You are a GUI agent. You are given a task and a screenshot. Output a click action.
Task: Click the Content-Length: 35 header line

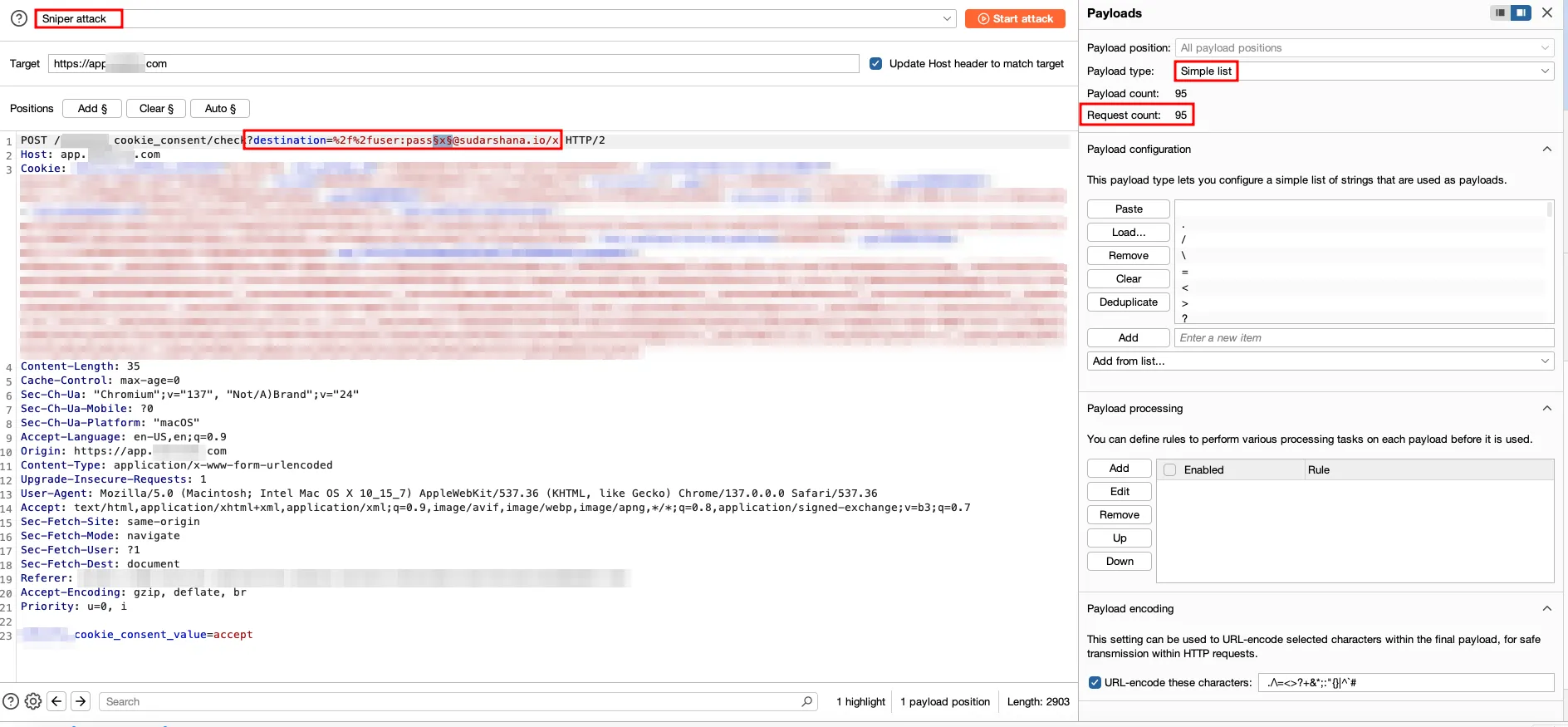[81, 366]
